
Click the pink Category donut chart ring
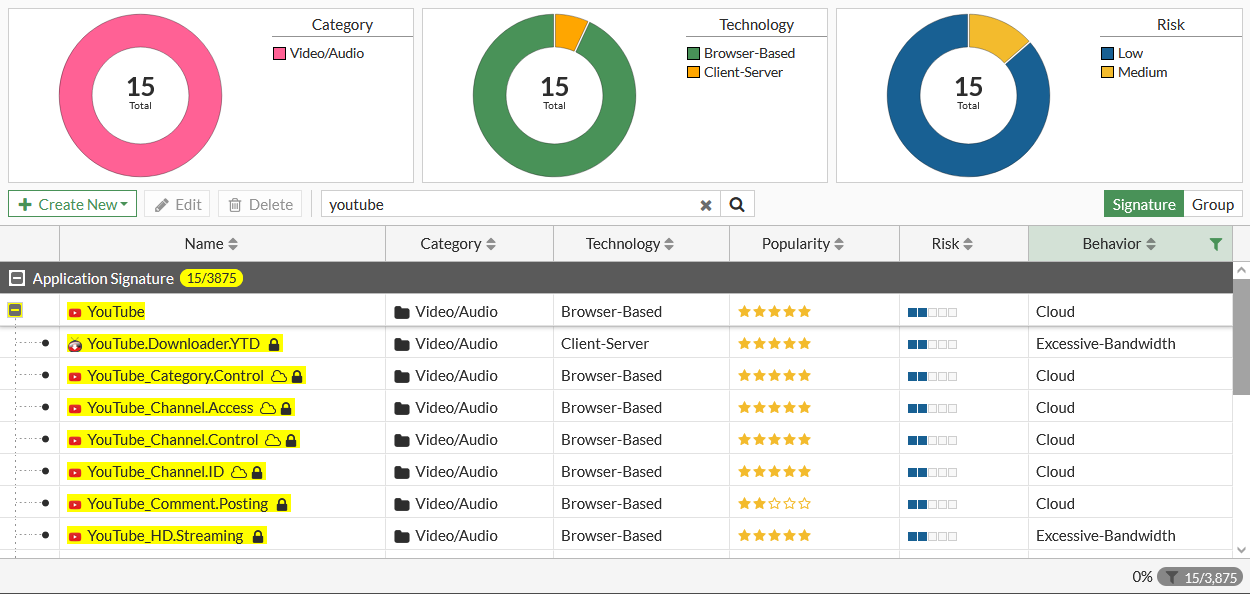point(75,96)
